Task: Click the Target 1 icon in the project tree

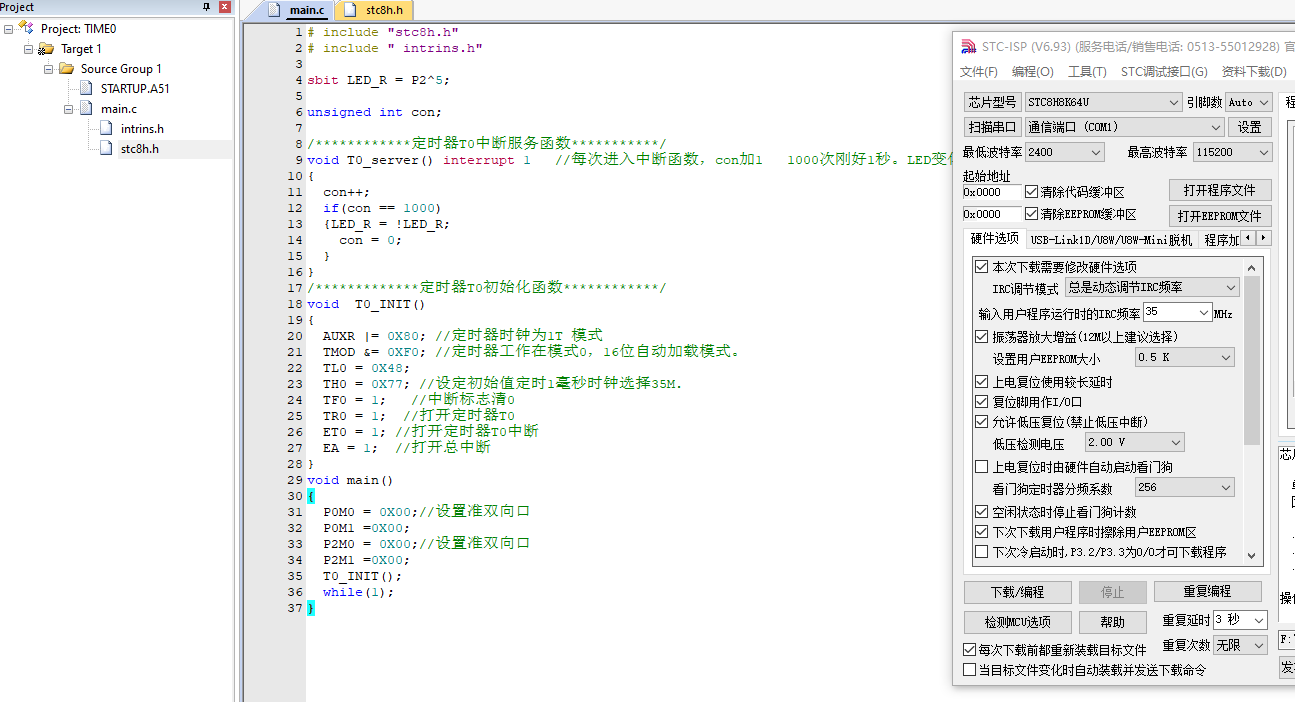Action: pyautogui.click(x=46, y=48)
